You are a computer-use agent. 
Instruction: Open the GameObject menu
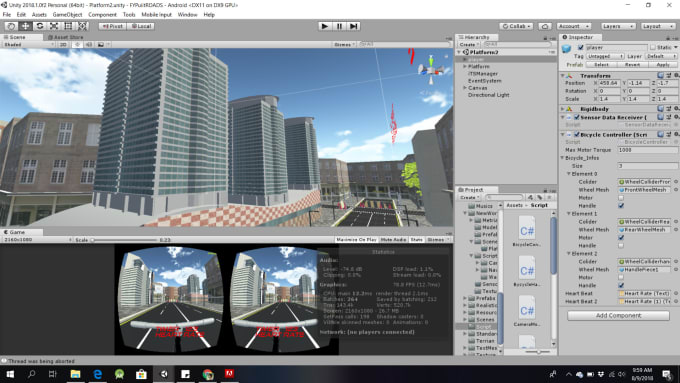point(67,14)
